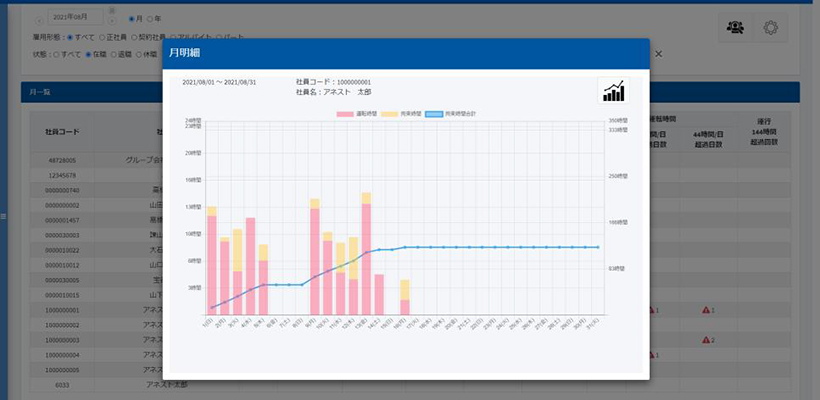Click warning icon in row 1000000003
This screenshot has height=400, width=820.
point(708,341)
